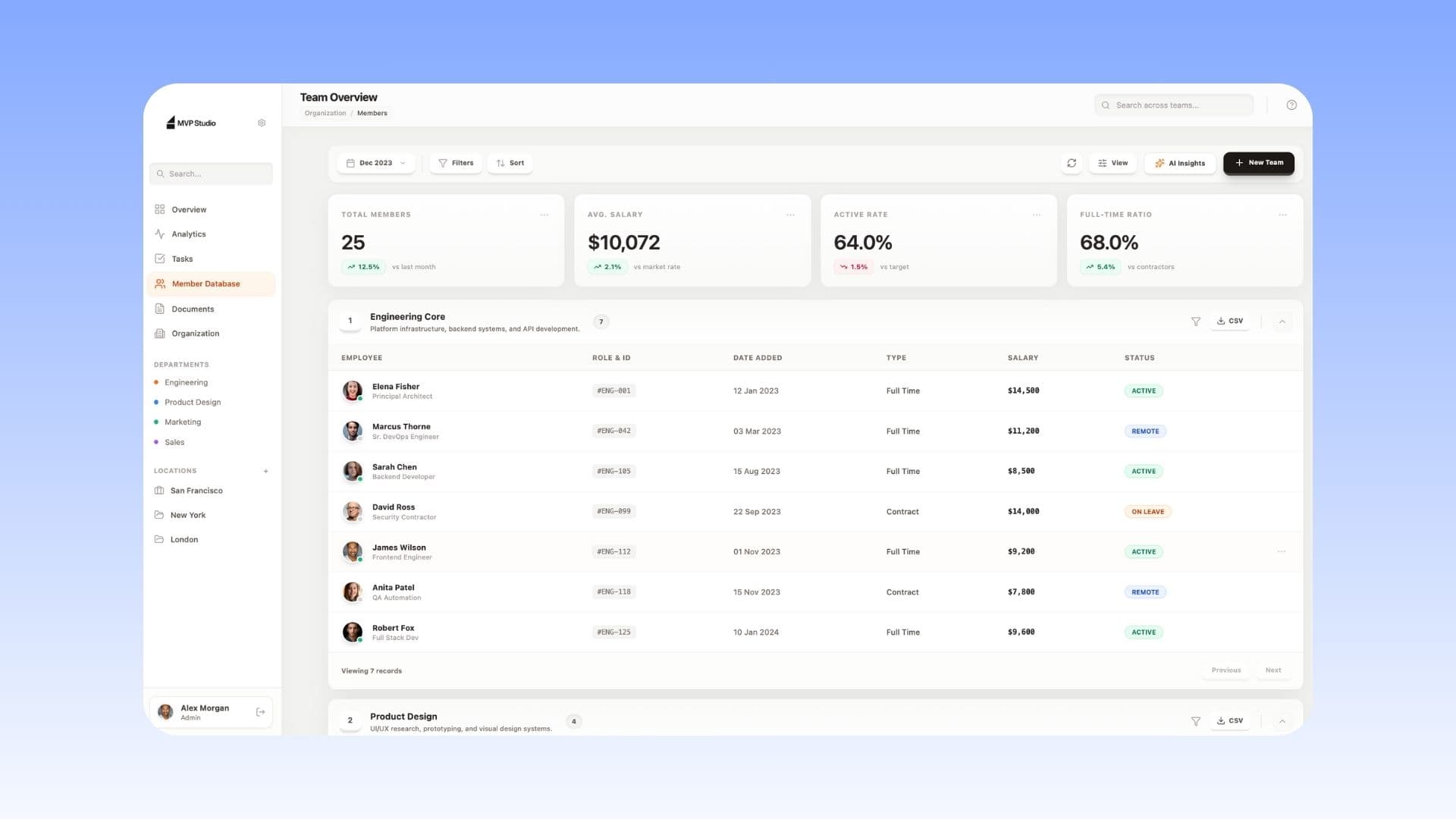Download Engineering Core data via CSV button

pyautogui.click(x=1229, y=321)
